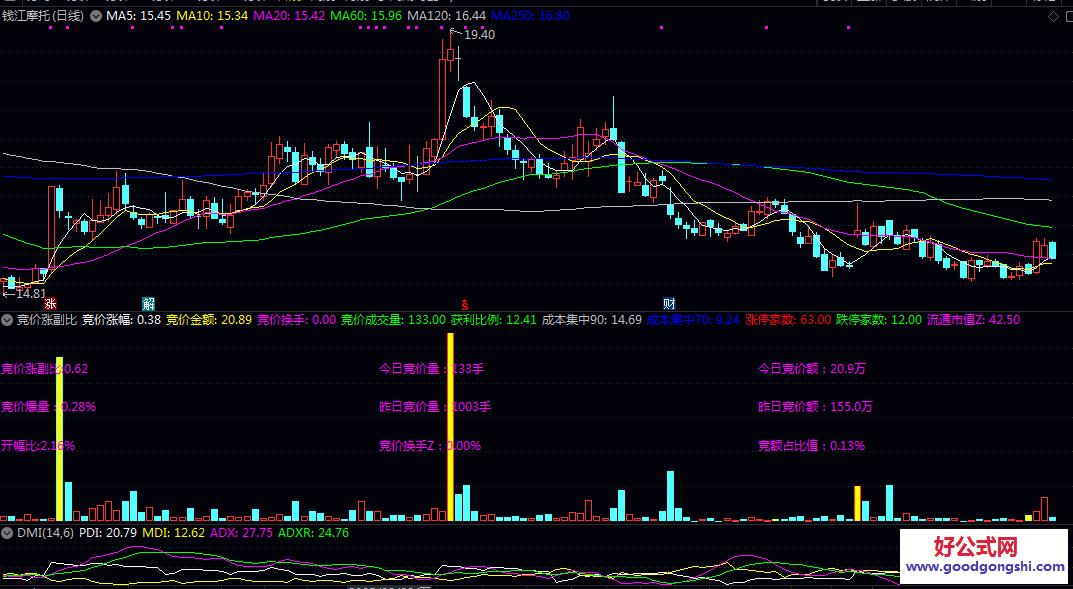Click the diamond icon at chart top right

click(x=1052, y=16)
